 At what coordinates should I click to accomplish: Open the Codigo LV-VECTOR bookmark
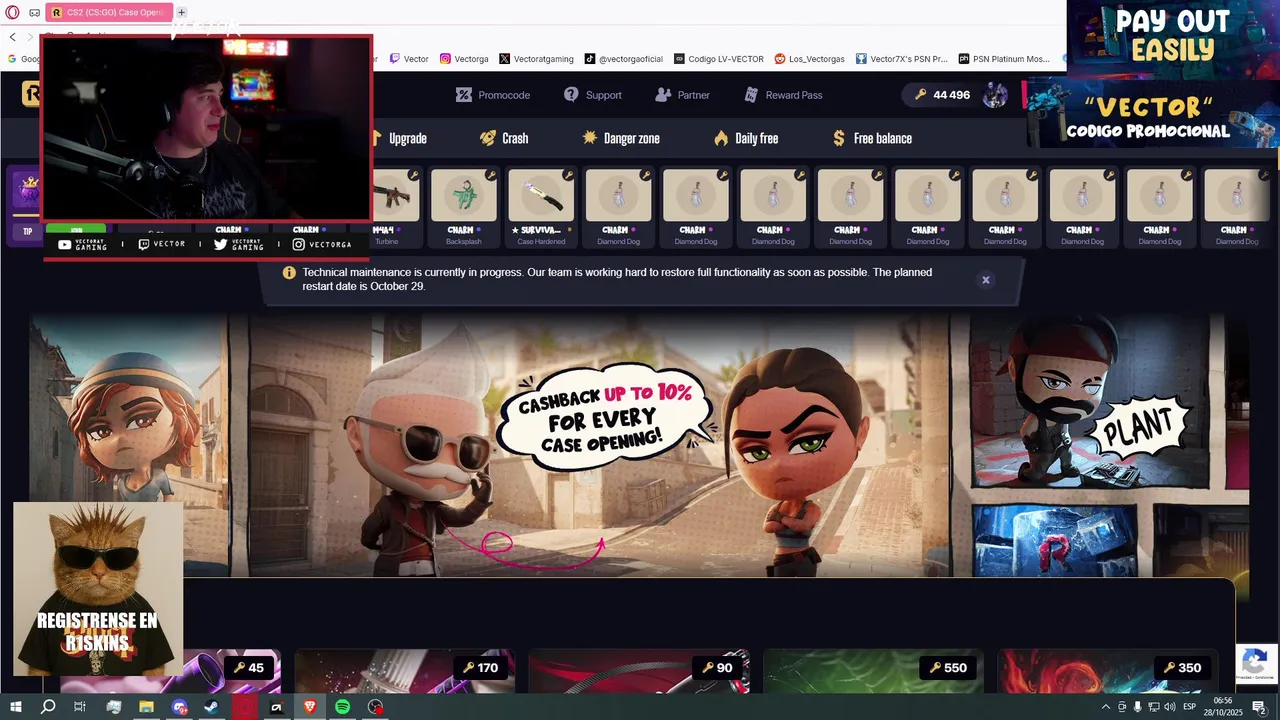click(719, 59)
